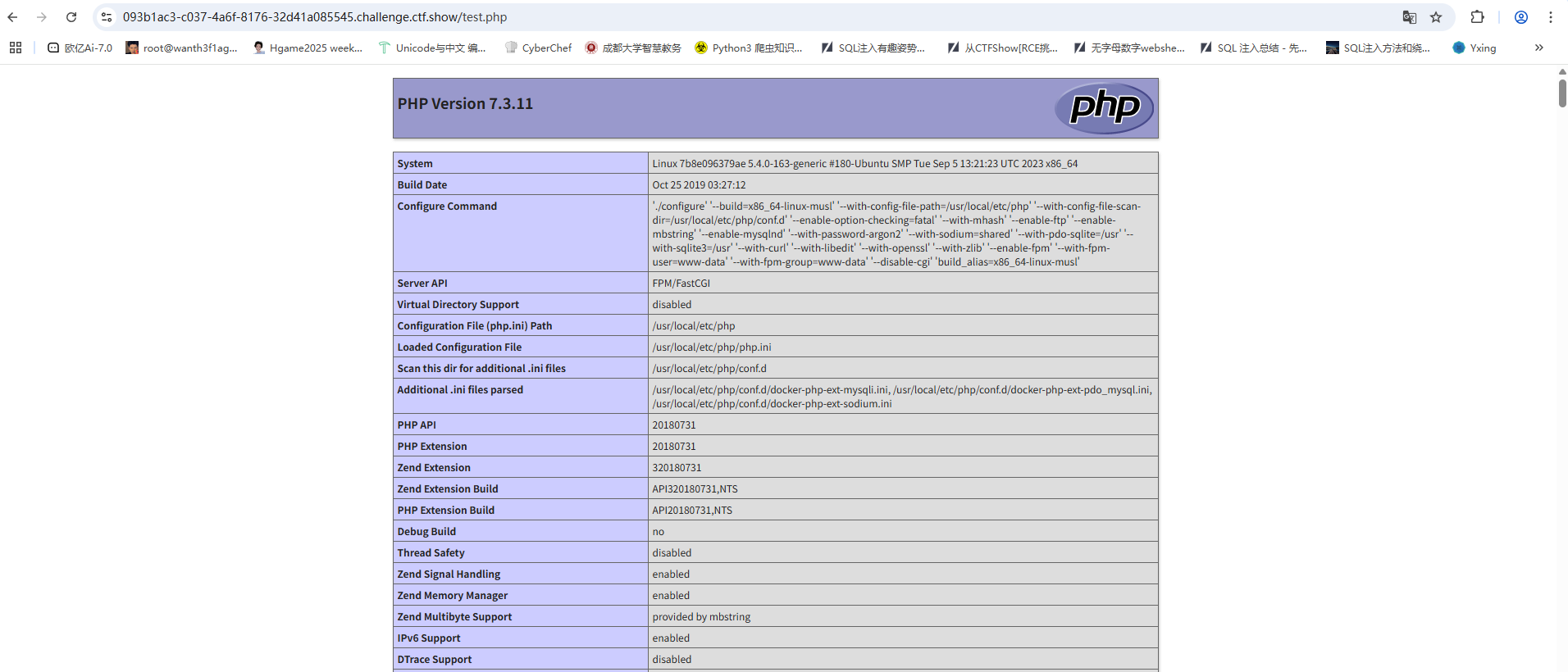The width and height of the screenshot is (1568, 672).
Task: Open the Hgame2025 week bookmark
Action: [x=308, y=48]
